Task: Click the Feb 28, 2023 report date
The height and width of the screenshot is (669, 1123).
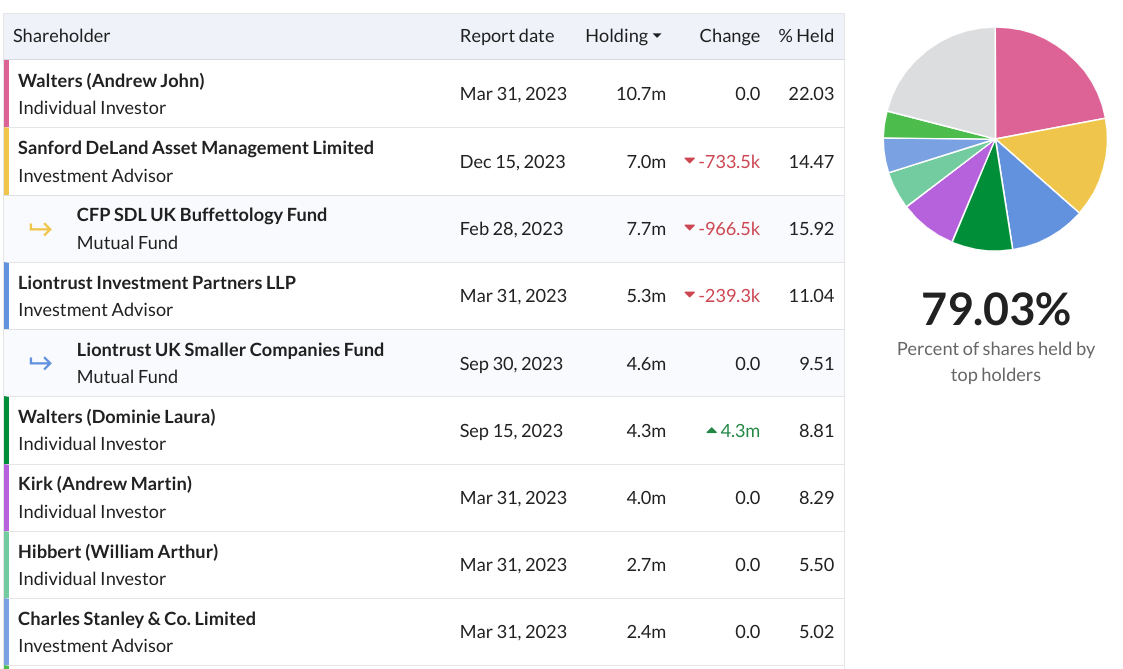Action: click(x=511, y=228)
